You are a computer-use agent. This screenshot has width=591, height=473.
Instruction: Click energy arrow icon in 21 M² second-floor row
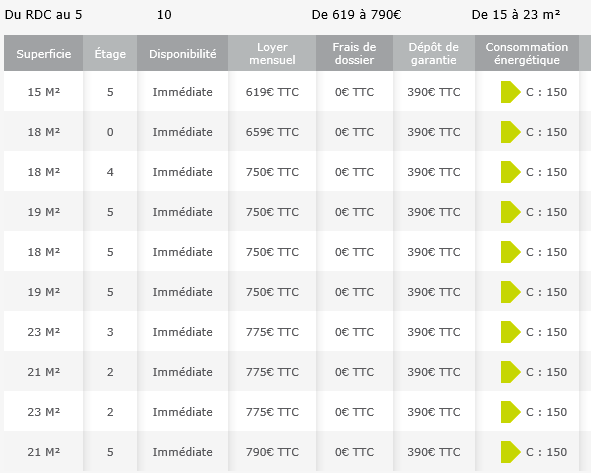click(x=510, y=372)
